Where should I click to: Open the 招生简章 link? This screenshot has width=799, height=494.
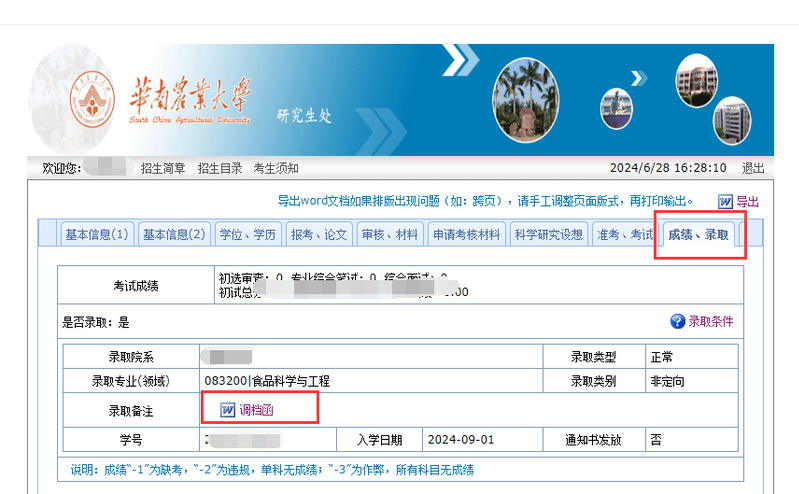tap(163, 168)
